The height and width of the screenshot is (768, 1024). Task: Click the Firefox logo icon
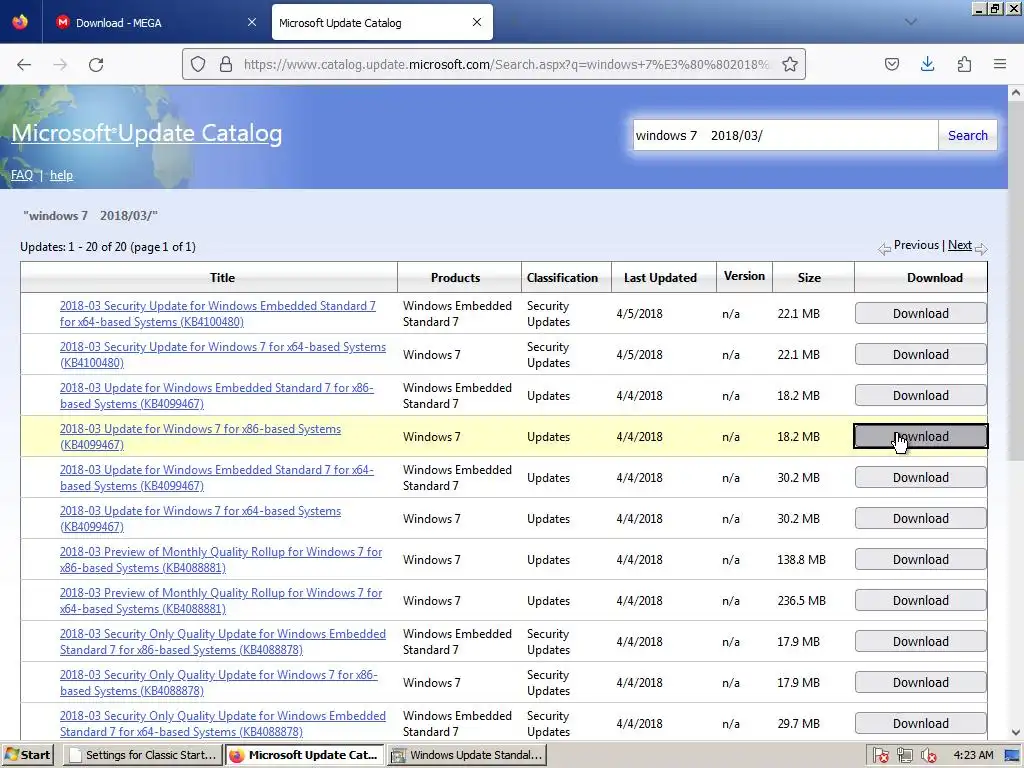pyautogui.click(x=20, y=22)
